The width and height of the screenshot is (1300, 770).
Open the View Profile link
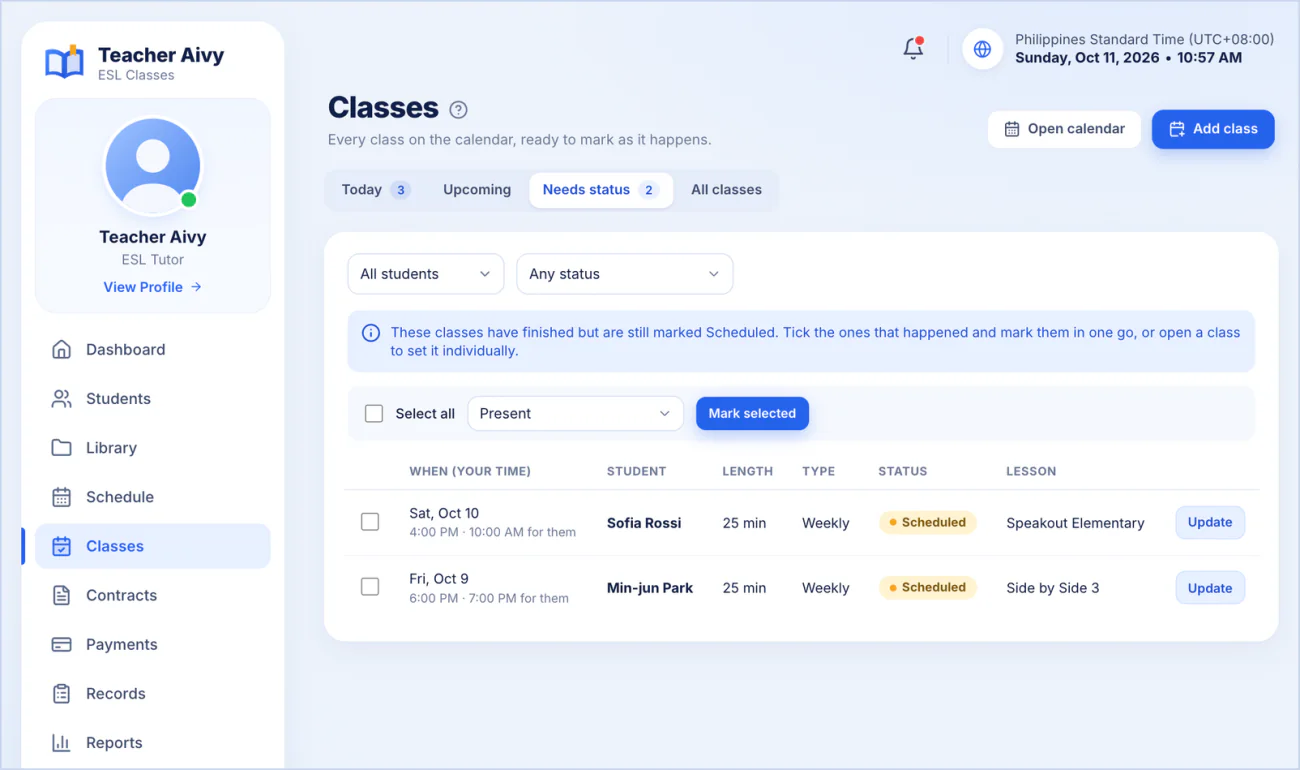[x=153, y=287]
